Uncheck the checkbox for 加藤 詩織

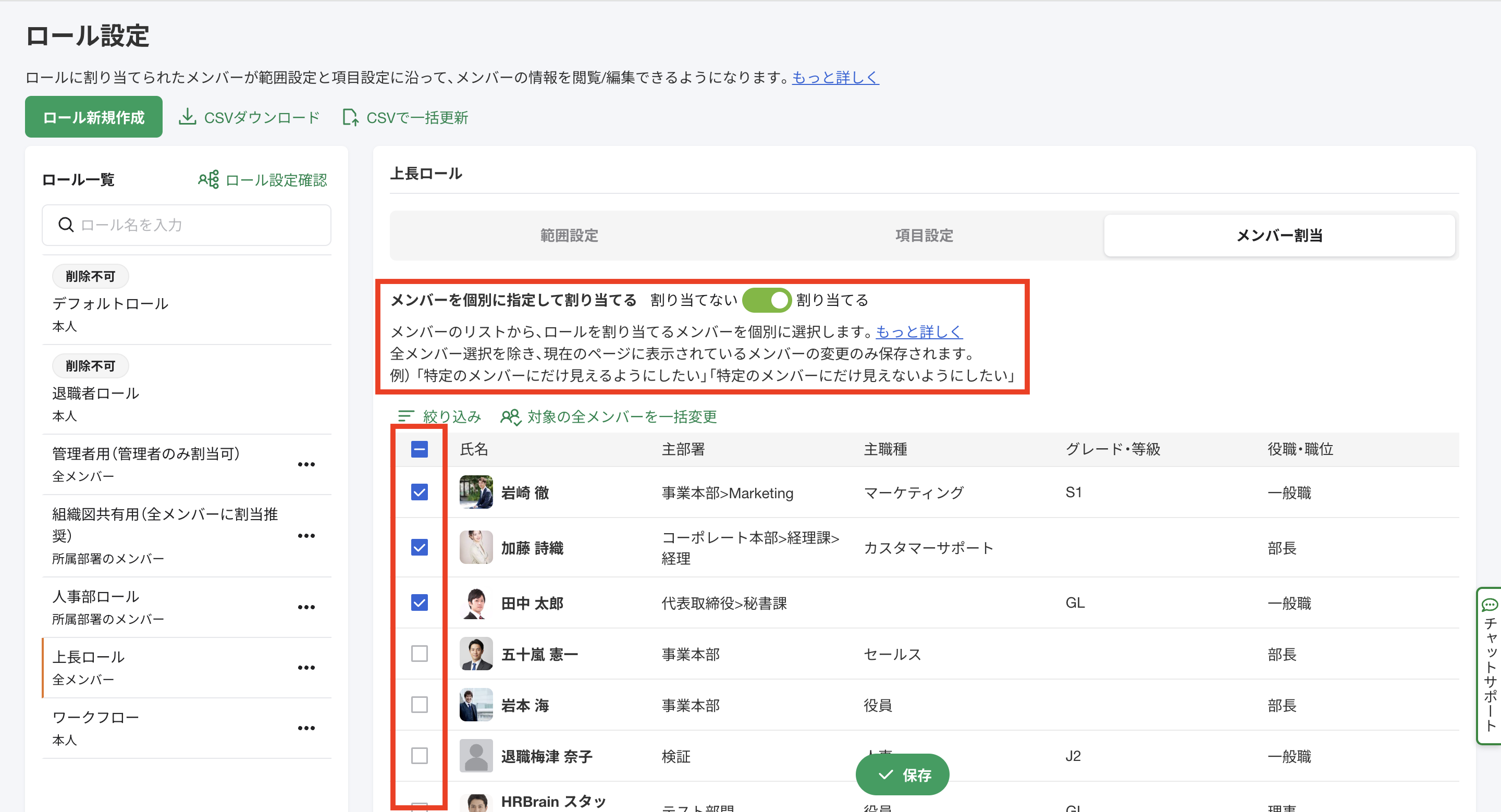[x=420, y=547]
